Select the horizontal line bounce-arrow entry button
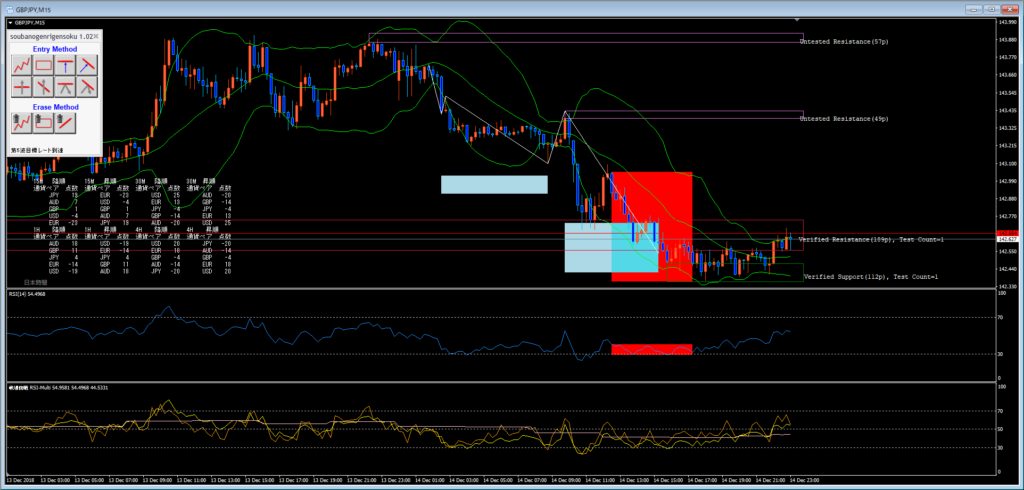1024x490 pixels. (x=65, y=86)
